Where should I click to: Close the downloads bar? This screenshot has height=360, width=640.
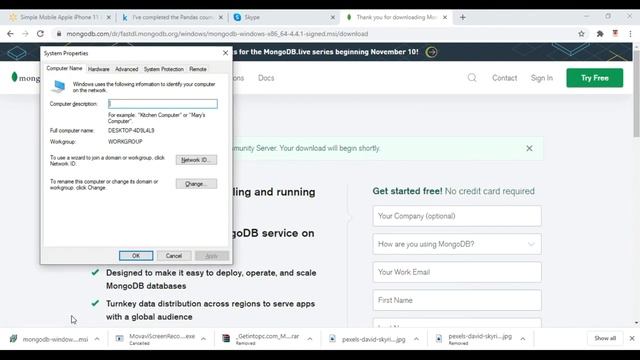pos(631,338)
